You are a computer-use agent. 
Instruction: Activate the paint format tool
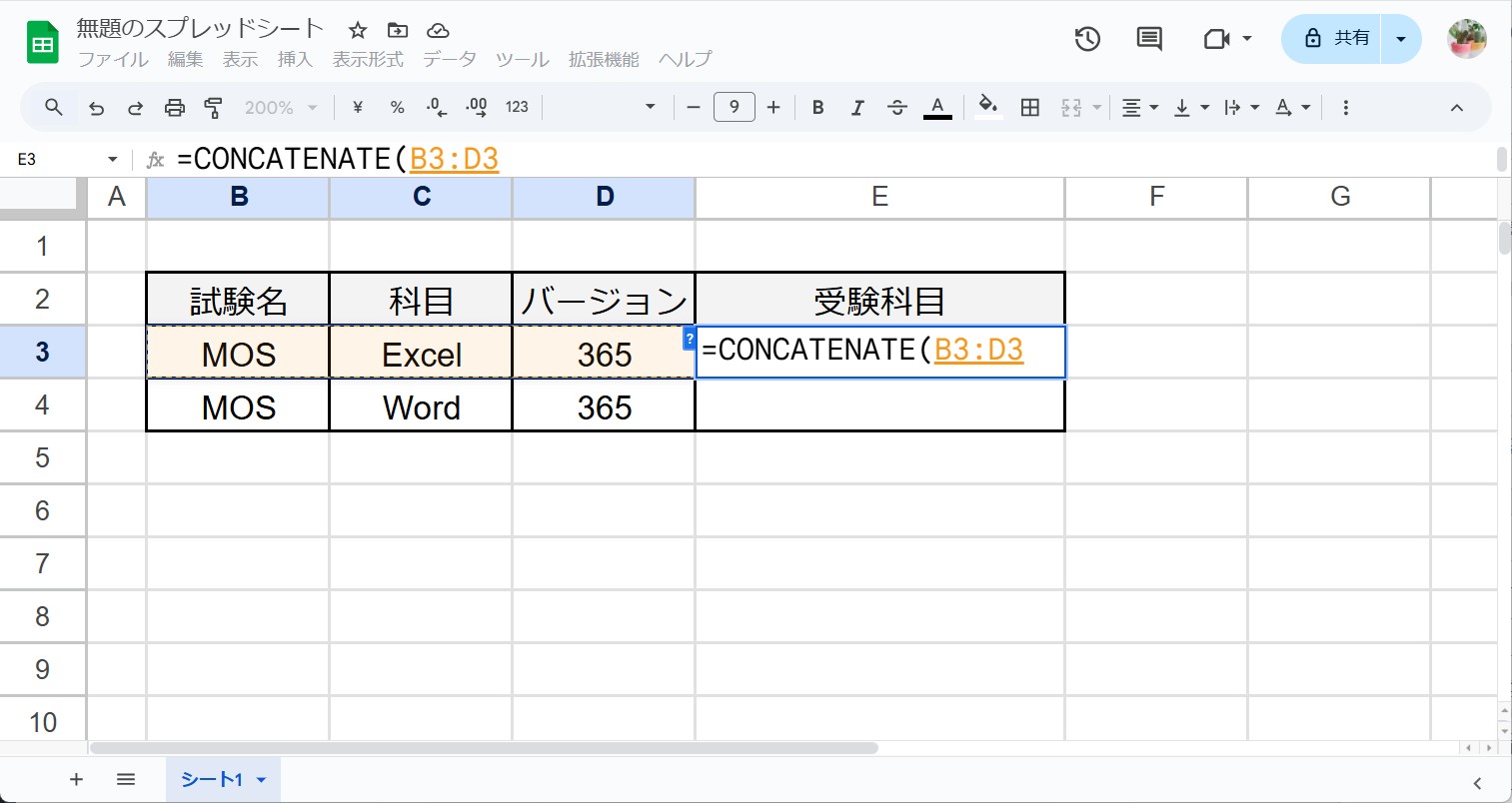click(213, 107)
